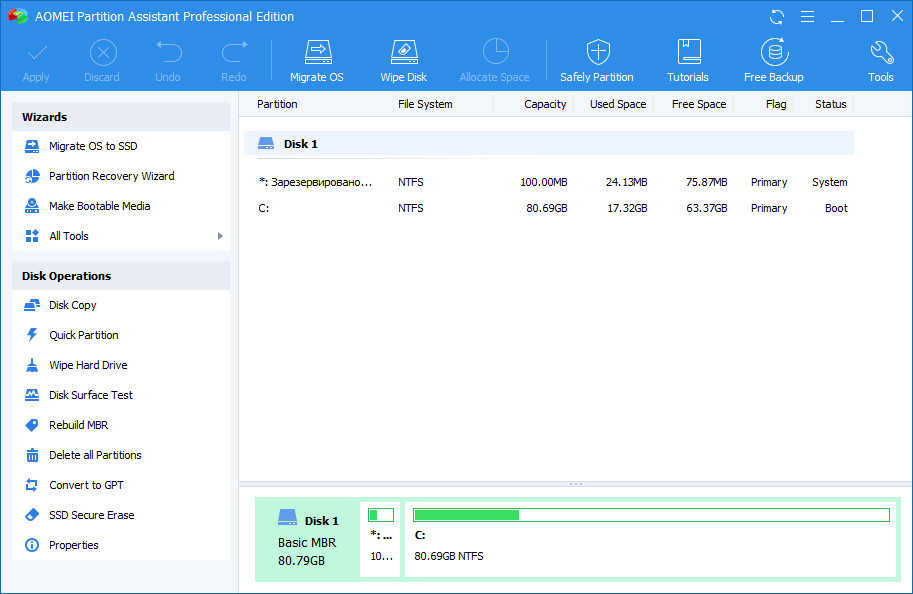Open Migrate OS to SSD wizard link
Image resolution: width=913 pixels, height=594 pixels.
(93, 146)
